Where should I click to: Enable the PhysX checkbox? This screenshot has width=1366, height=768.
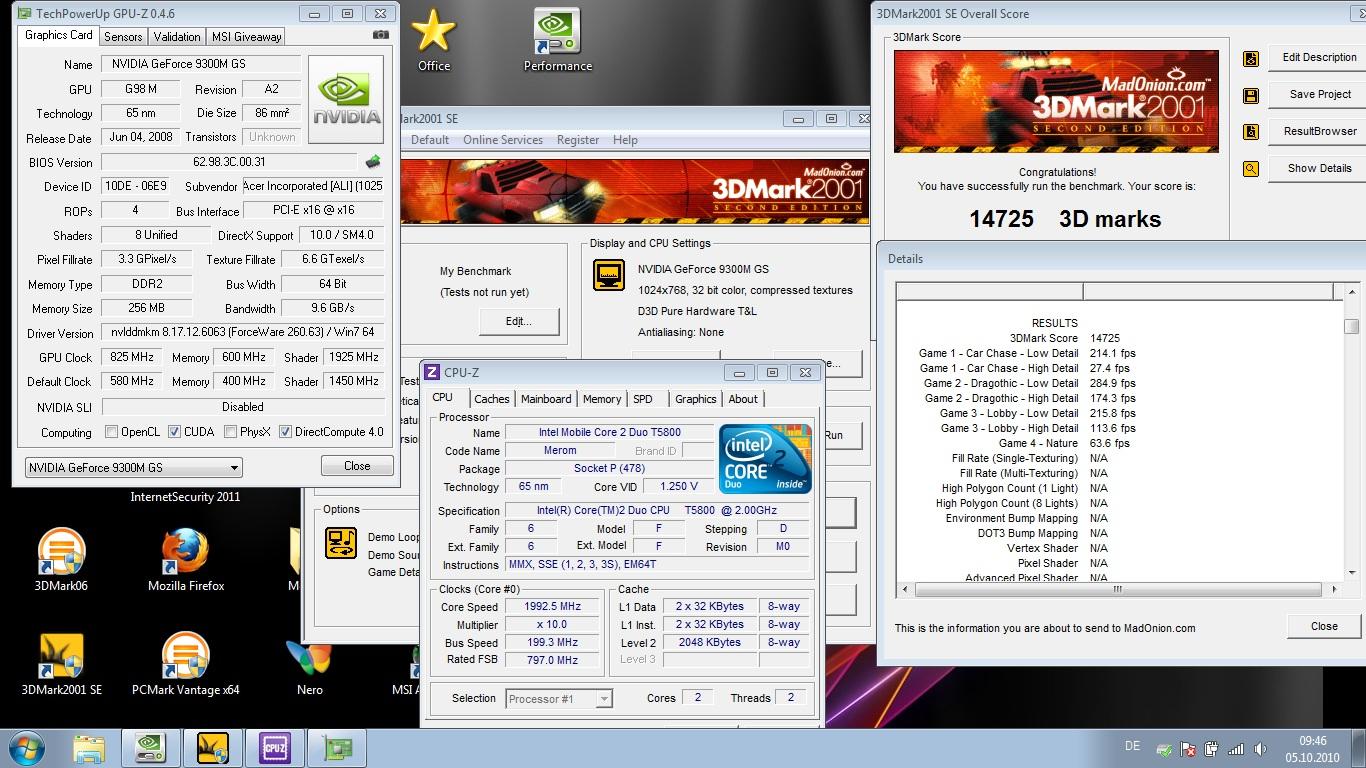pyautogui.click(x=230, y=432)
